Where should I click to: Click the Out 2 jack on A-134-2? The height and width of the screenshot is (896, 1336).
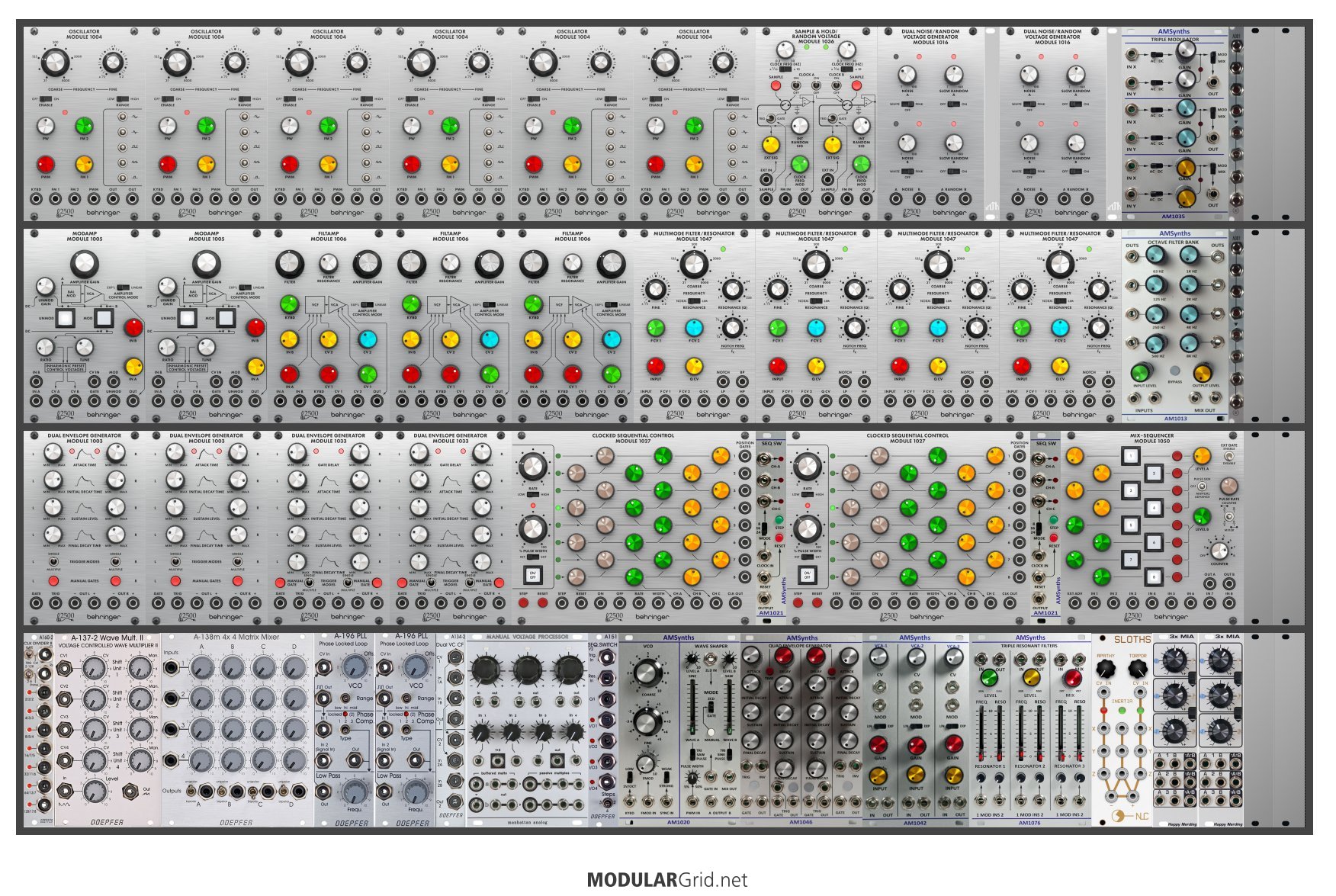[x=455, y=802]
